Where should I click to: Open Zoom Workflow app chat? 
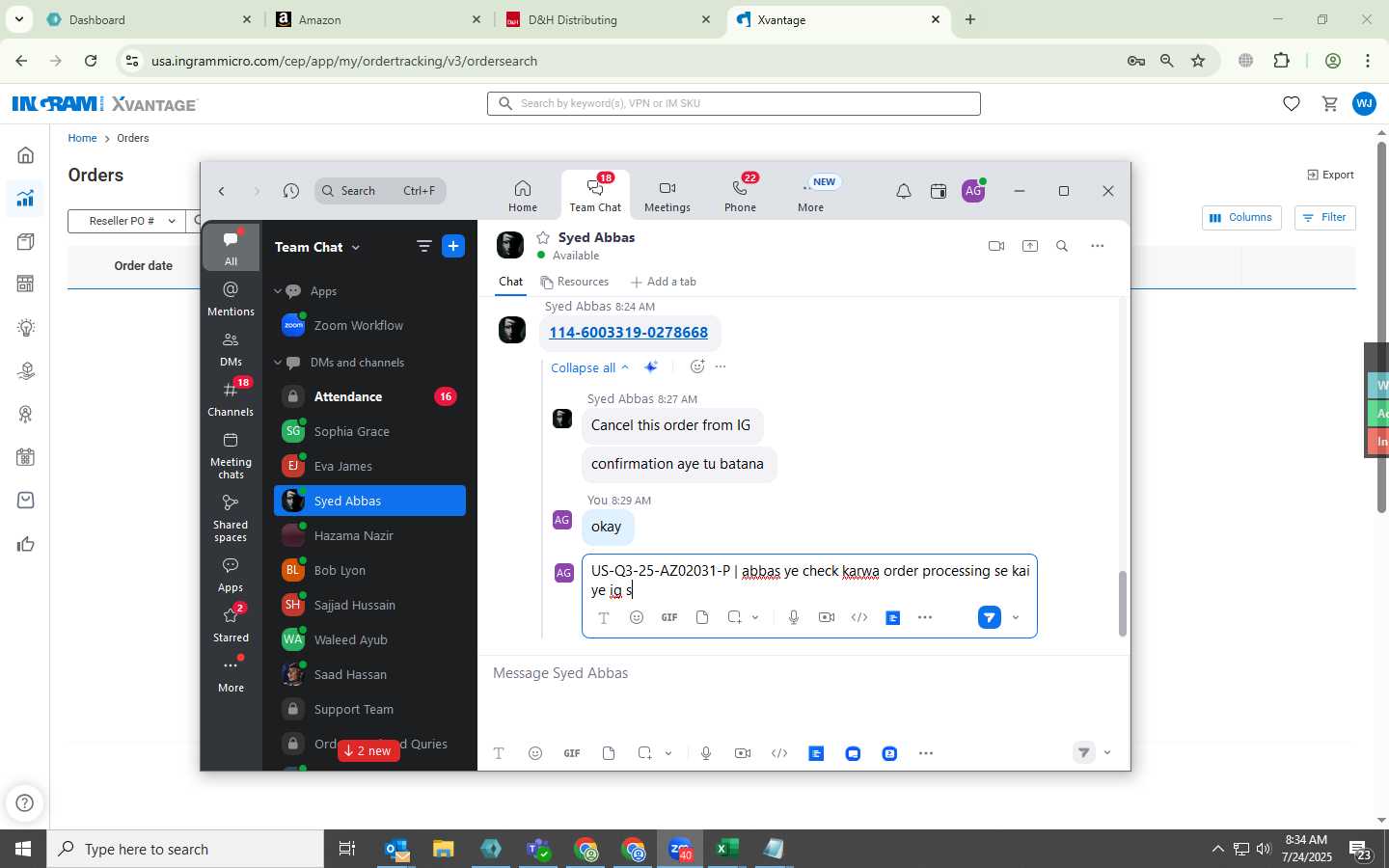coord(369,325)
